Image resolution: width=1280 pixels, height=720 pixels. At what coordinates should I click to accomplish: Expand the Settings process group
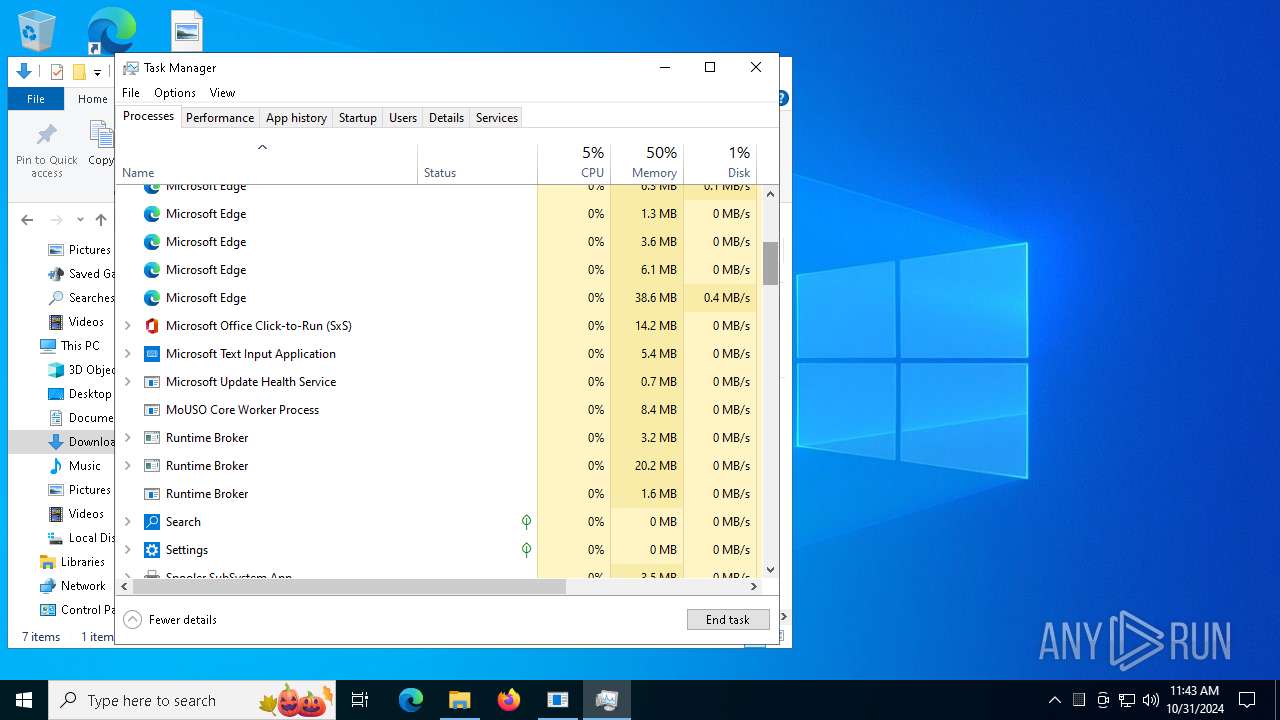click(x=127, y=550)
